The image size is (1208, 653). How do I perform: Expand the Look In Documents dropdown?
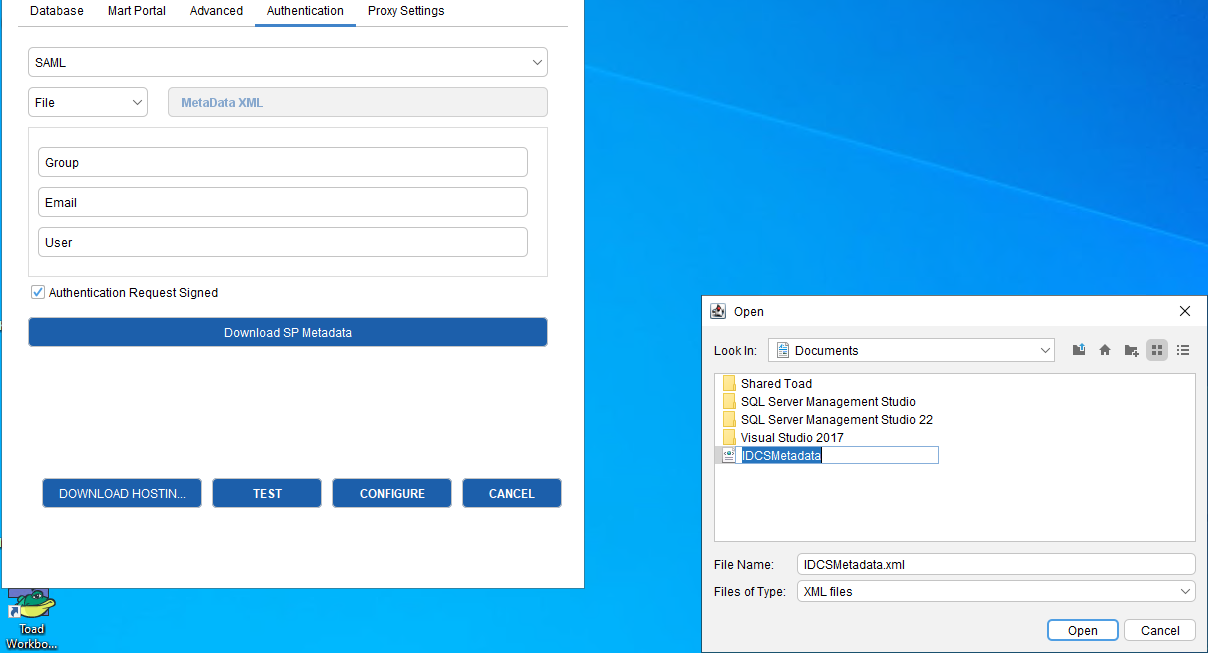tap(911, 350)
